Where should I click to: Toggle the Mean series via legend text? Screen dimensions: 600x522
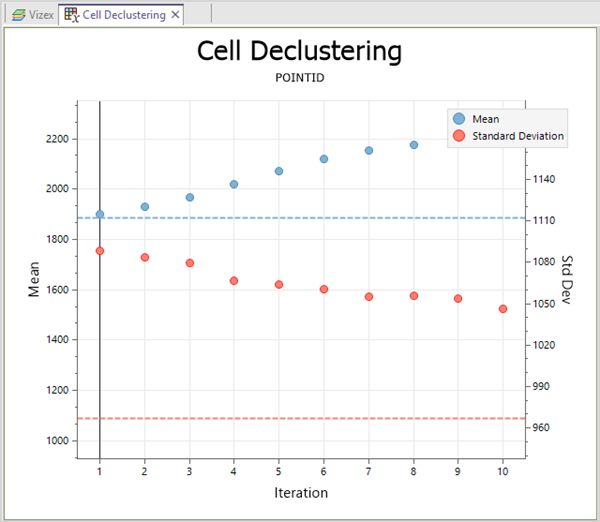coord(486,119)
